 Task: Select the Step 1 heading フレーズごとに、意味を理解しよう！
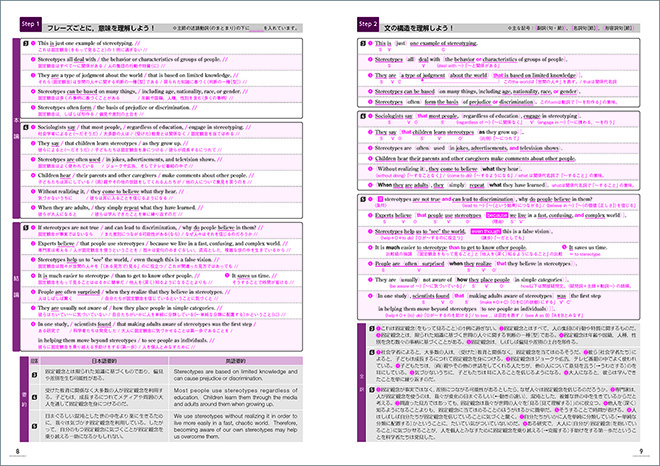(101, 28)
